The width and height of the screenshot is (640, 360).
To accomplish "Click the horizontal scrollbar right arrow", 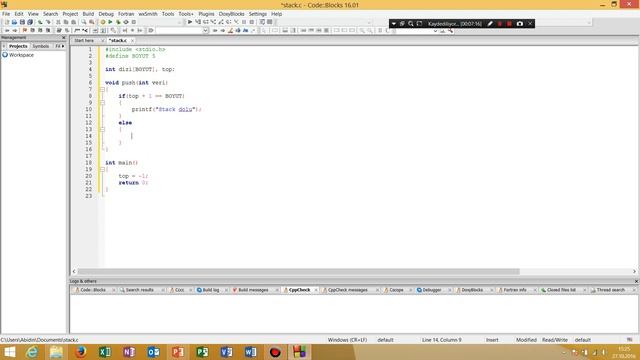I will [x=634, y=271].
